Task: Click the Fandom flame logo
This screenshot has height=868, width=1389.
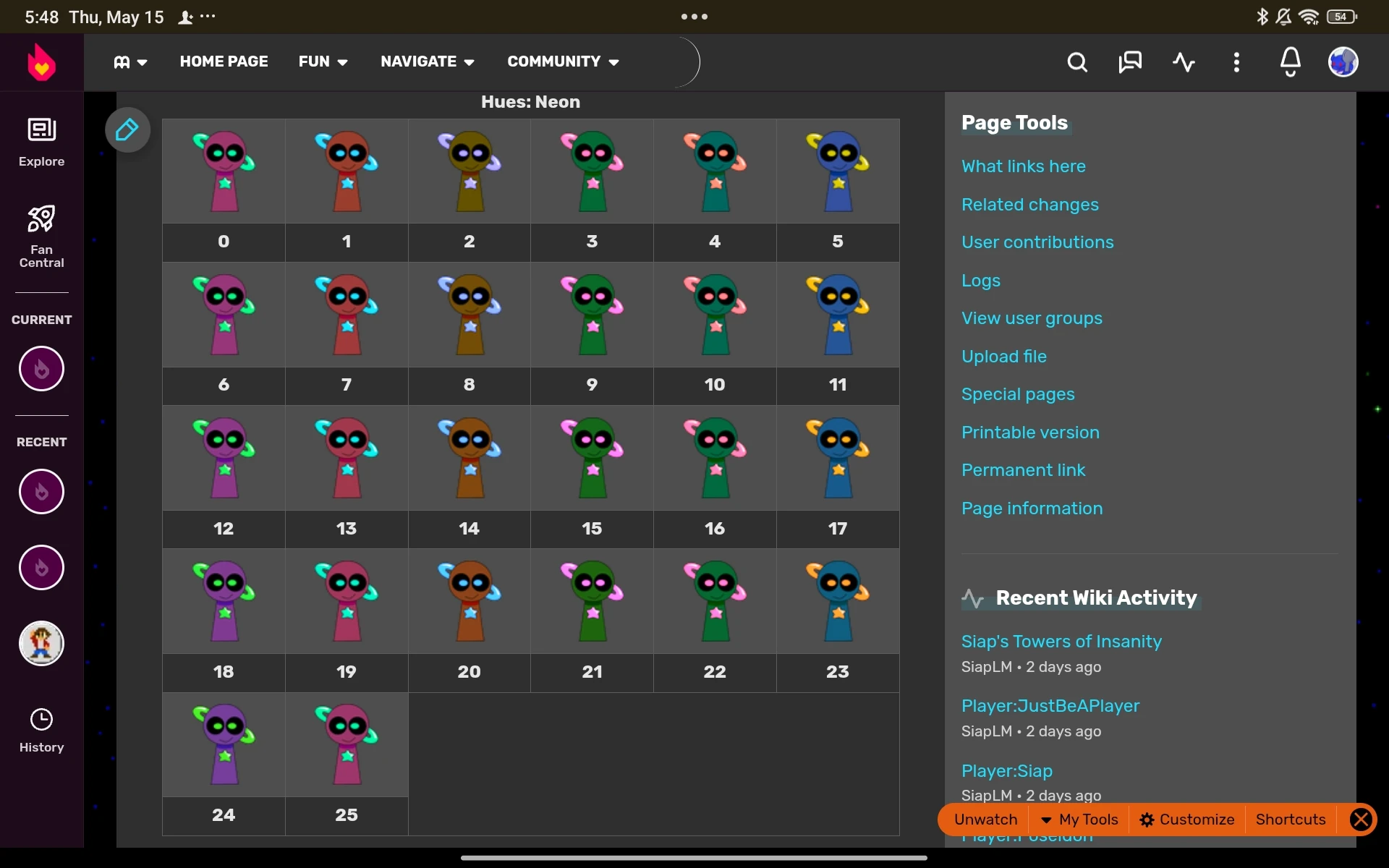Action: click(41, 62)
